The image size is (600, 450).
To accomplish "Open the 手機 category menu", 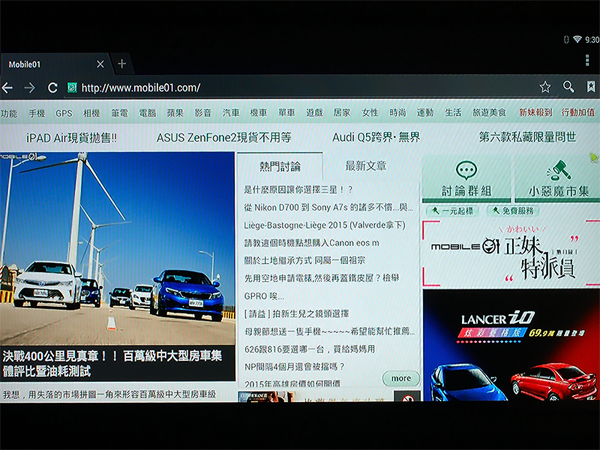I will pyautogui.click(x=37, y=113).
